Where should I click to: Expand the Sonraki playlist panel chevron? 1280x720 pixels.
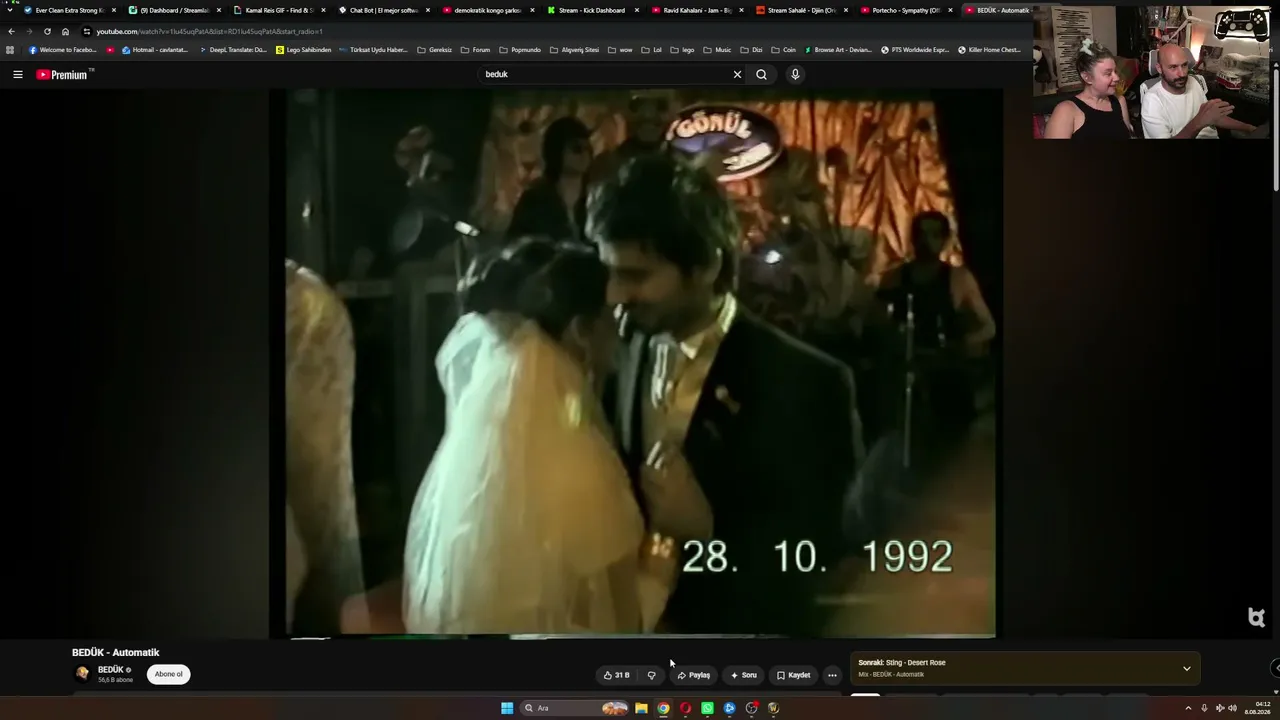[1186, 668]
